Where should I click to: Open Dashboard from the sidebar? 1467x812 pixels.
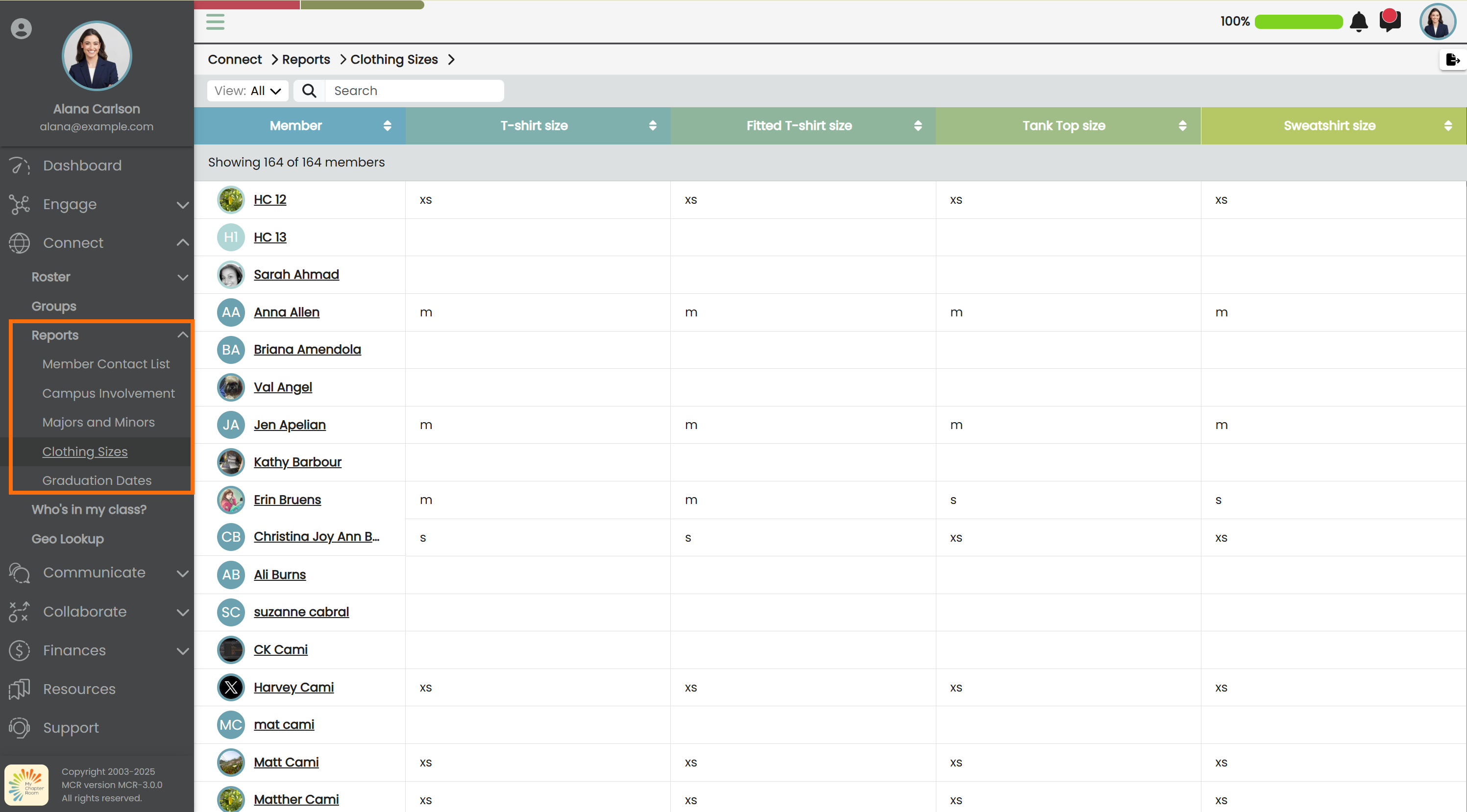pos(82,166)
